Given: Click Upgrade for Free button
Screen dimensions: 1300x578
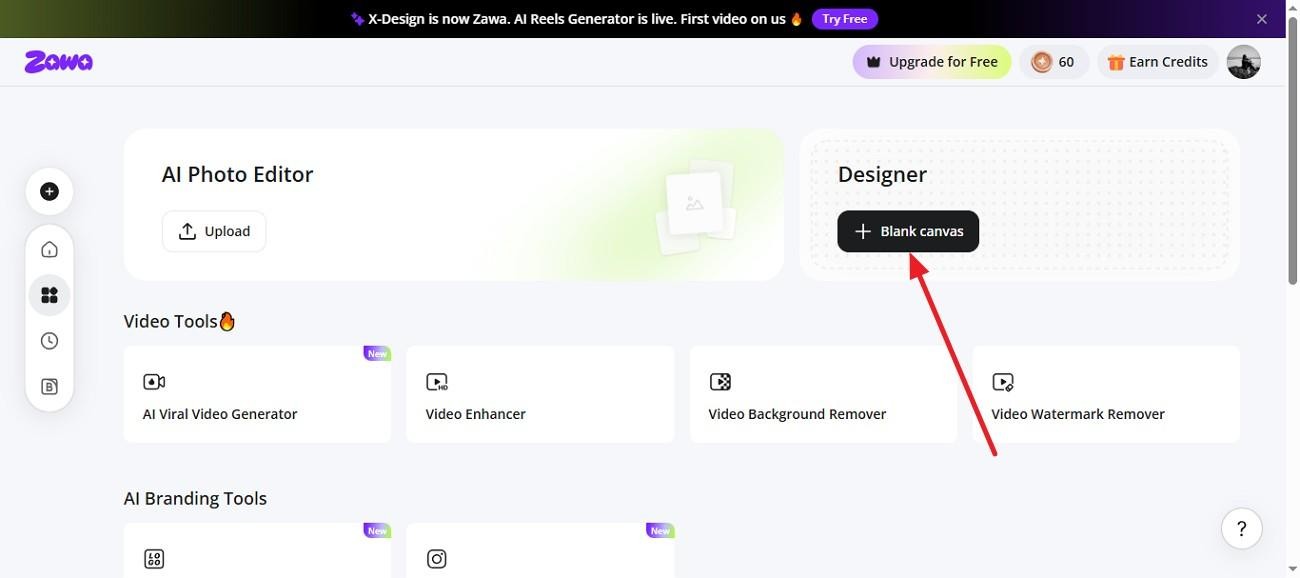Looking at the screenshot, I should click(x=932, y=62).
